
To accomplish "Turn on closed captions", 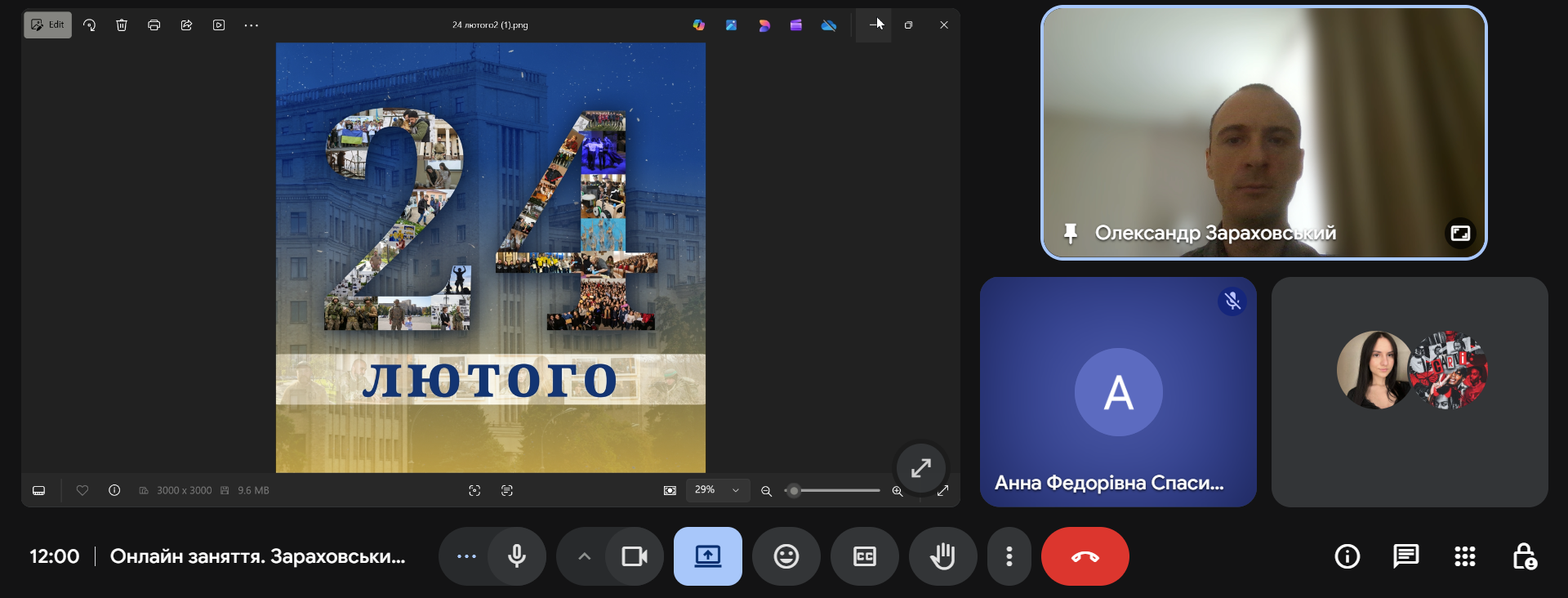I will 864,556.
